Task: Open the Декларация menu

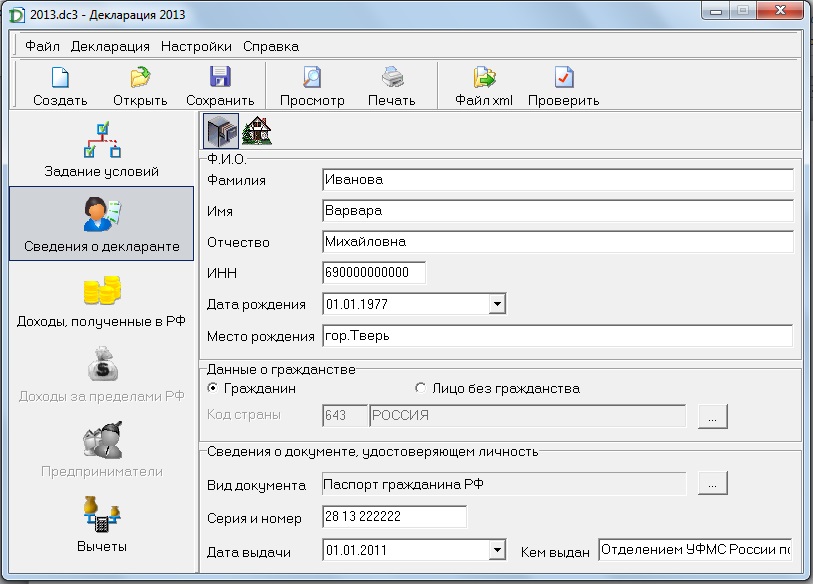Action: coord(110,46)
